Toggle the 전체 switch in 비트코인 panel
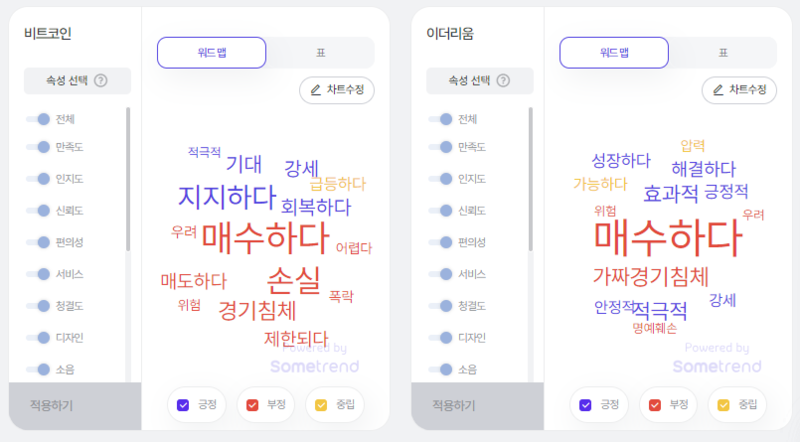 38,119
